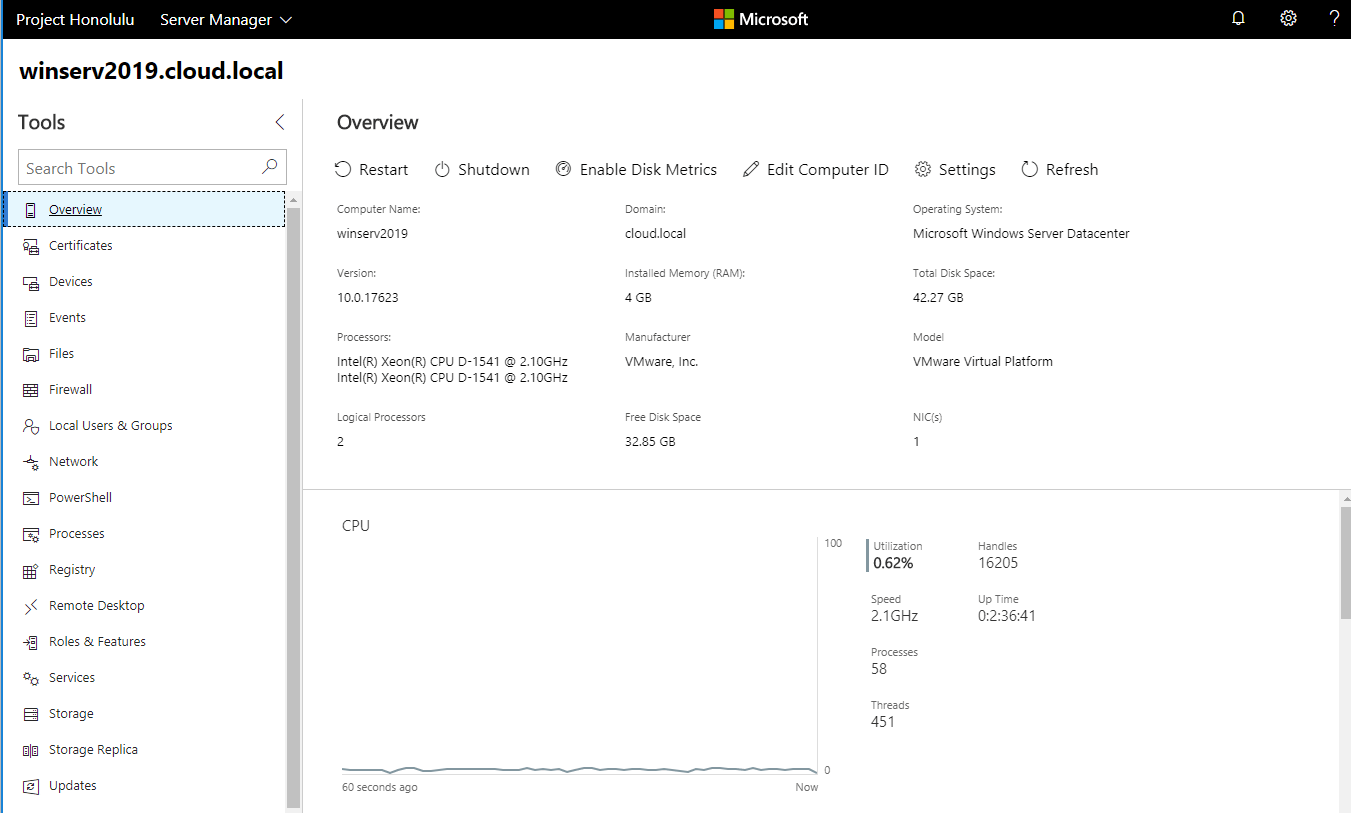
Task: Select CPU Utilization metric
Action: pos(896,555)
